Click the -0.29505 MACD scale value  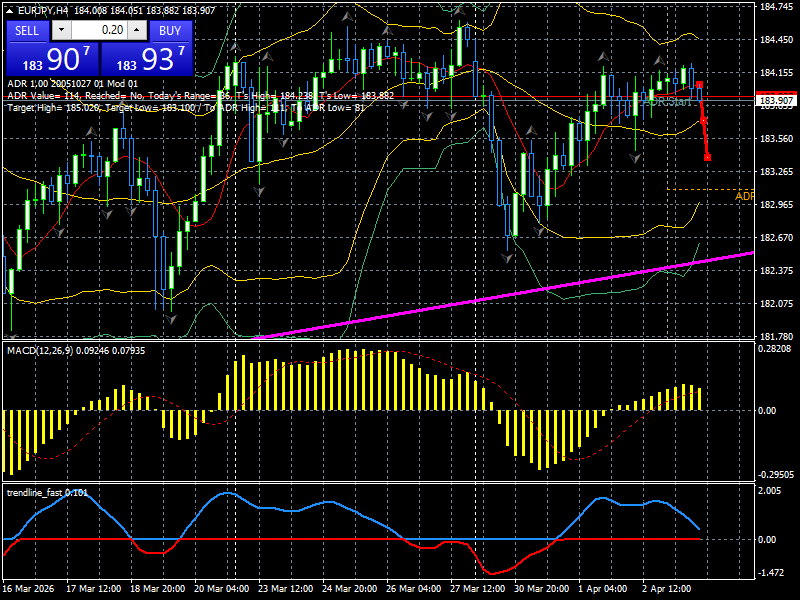[x=776, y=474]
